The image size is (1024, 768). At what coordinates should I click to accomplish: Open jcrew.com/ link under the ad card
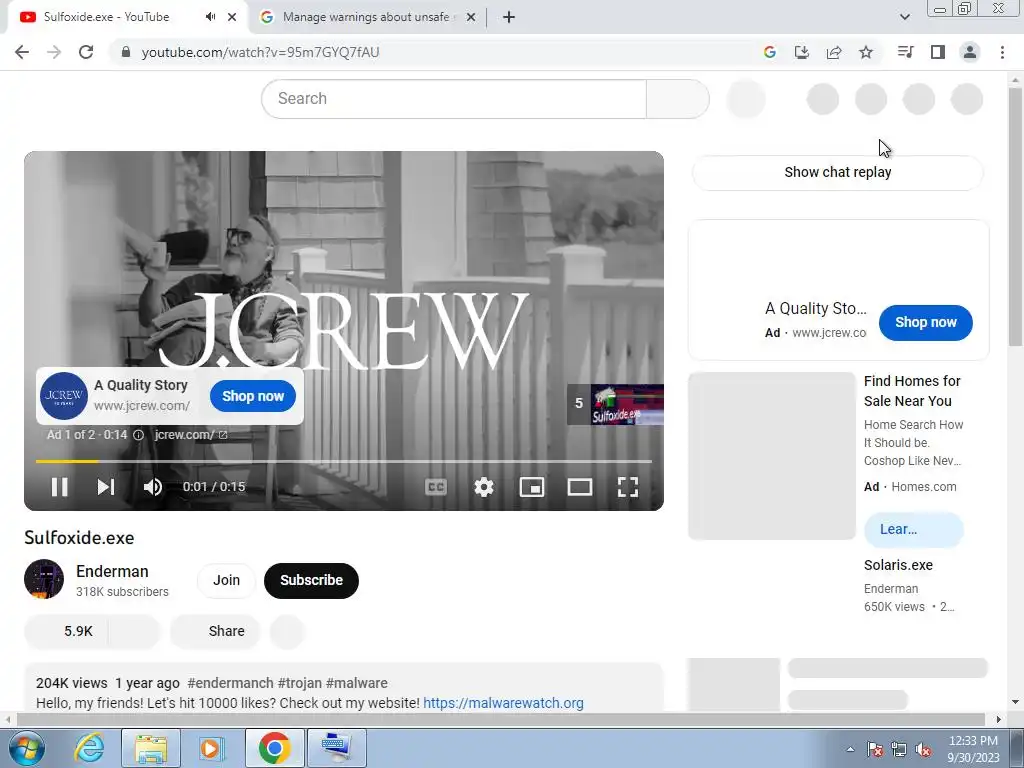tap(191, 435)
